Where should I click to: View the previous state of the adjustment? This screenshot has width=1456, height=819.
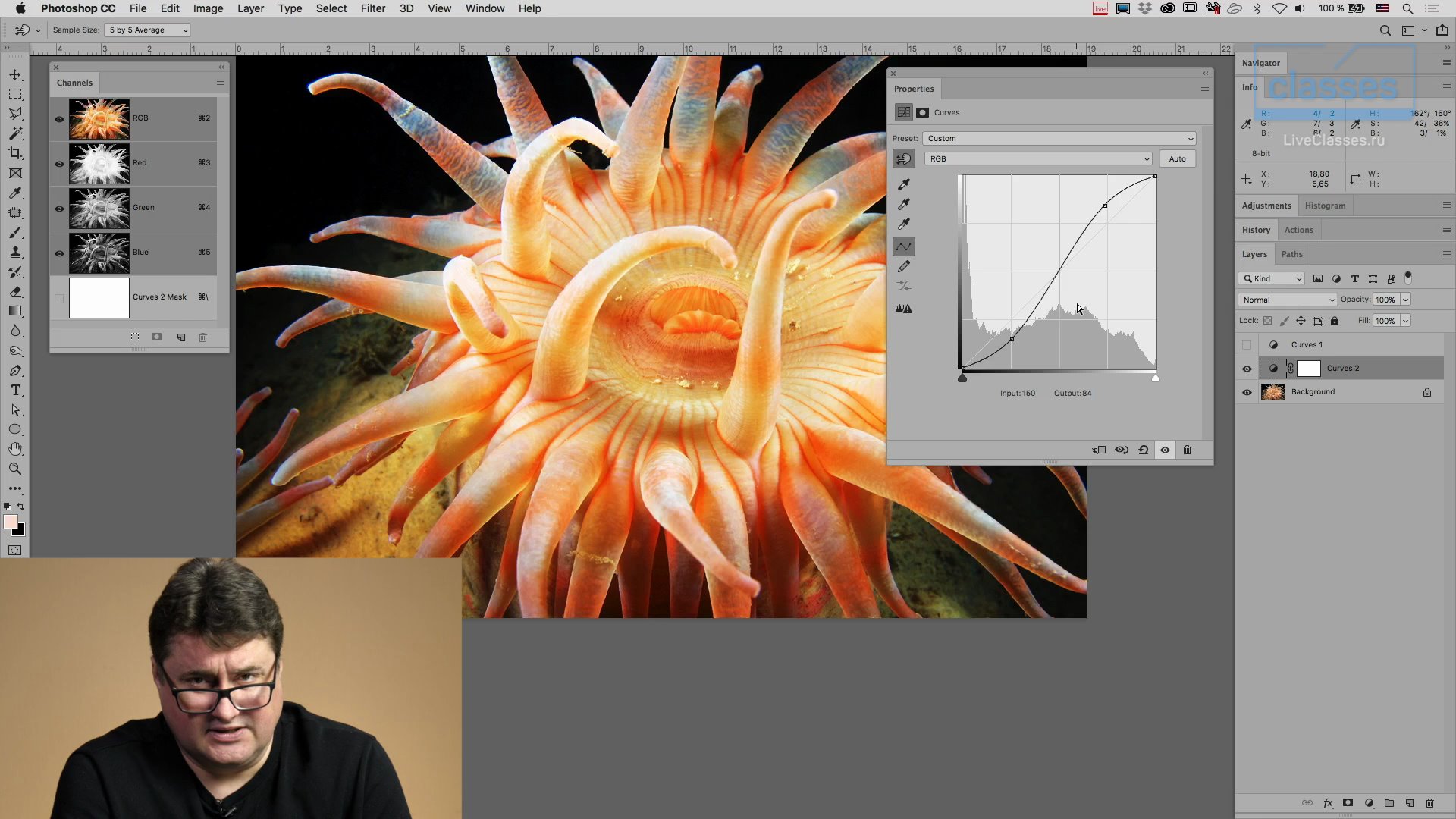pos(1121,450)
